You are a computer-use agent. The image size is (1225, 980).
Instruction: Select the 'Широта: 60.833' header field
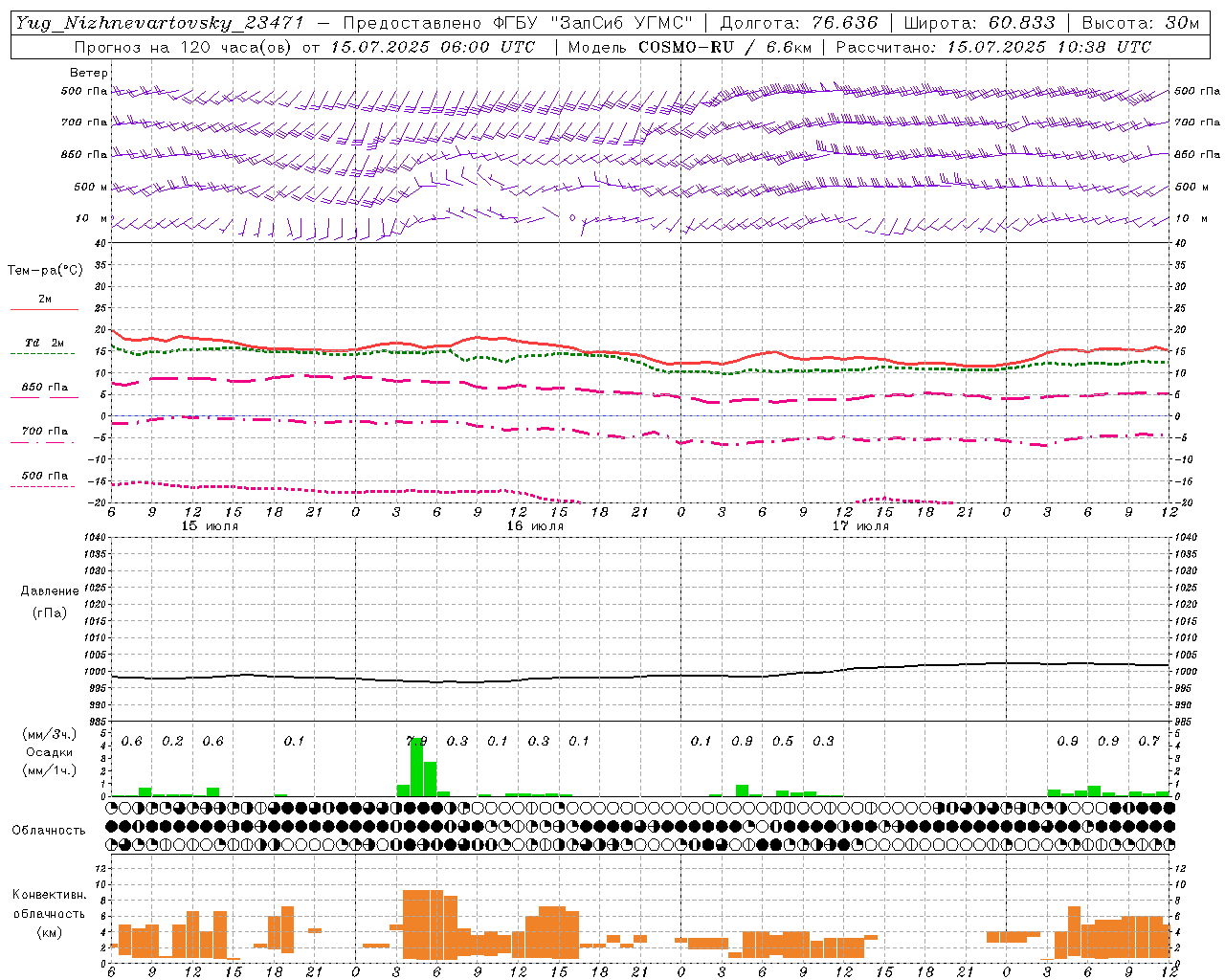point(979,23)
